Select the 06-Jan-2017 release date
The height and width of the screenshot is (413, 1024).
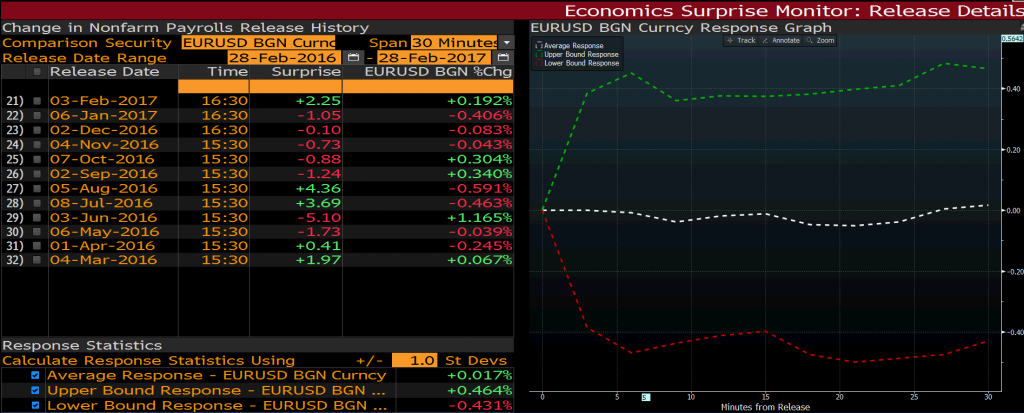click(104, 115)
